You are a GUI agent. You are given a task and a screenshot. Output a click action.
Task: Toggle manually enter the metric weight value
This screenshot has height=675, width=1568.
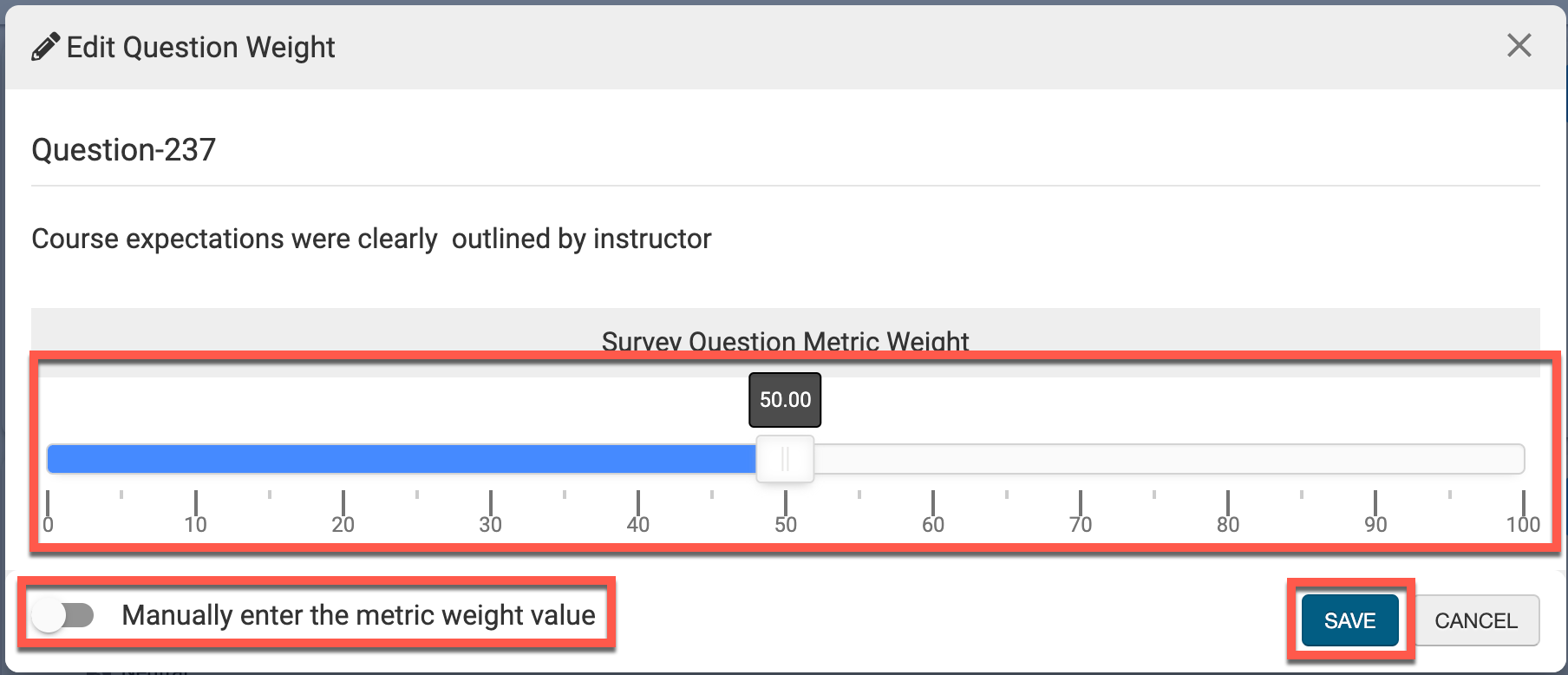point(64,616)
